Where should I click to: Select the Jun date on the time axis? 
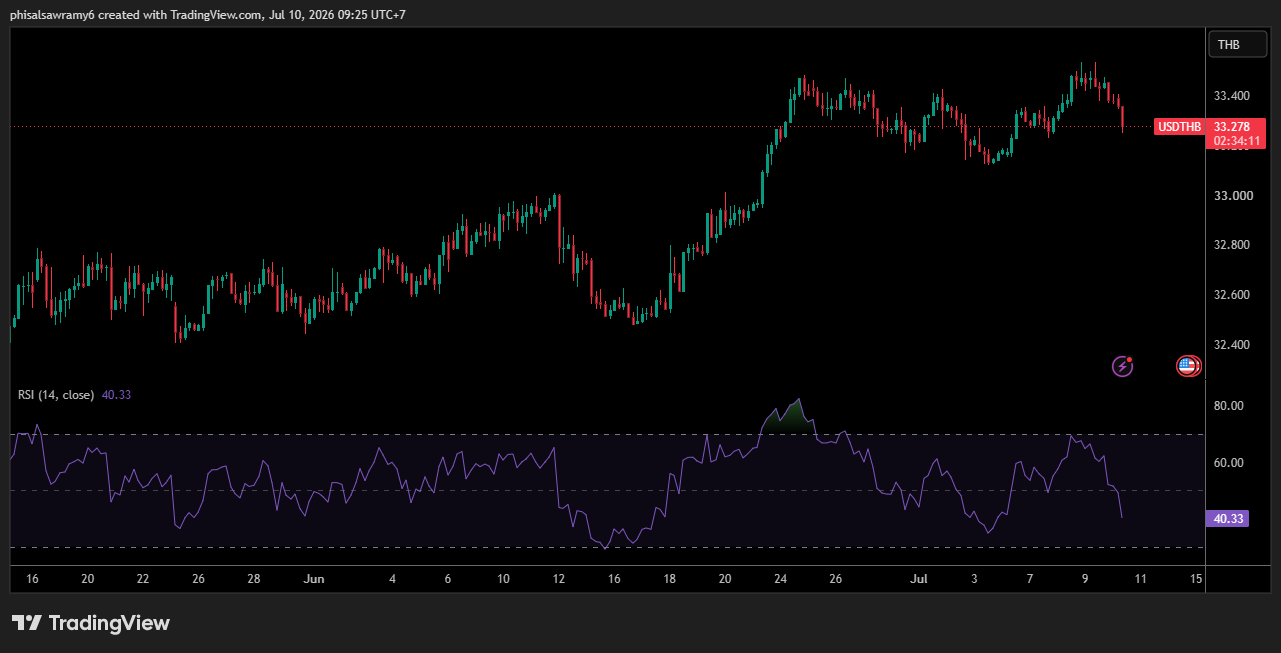pos(314,579)
